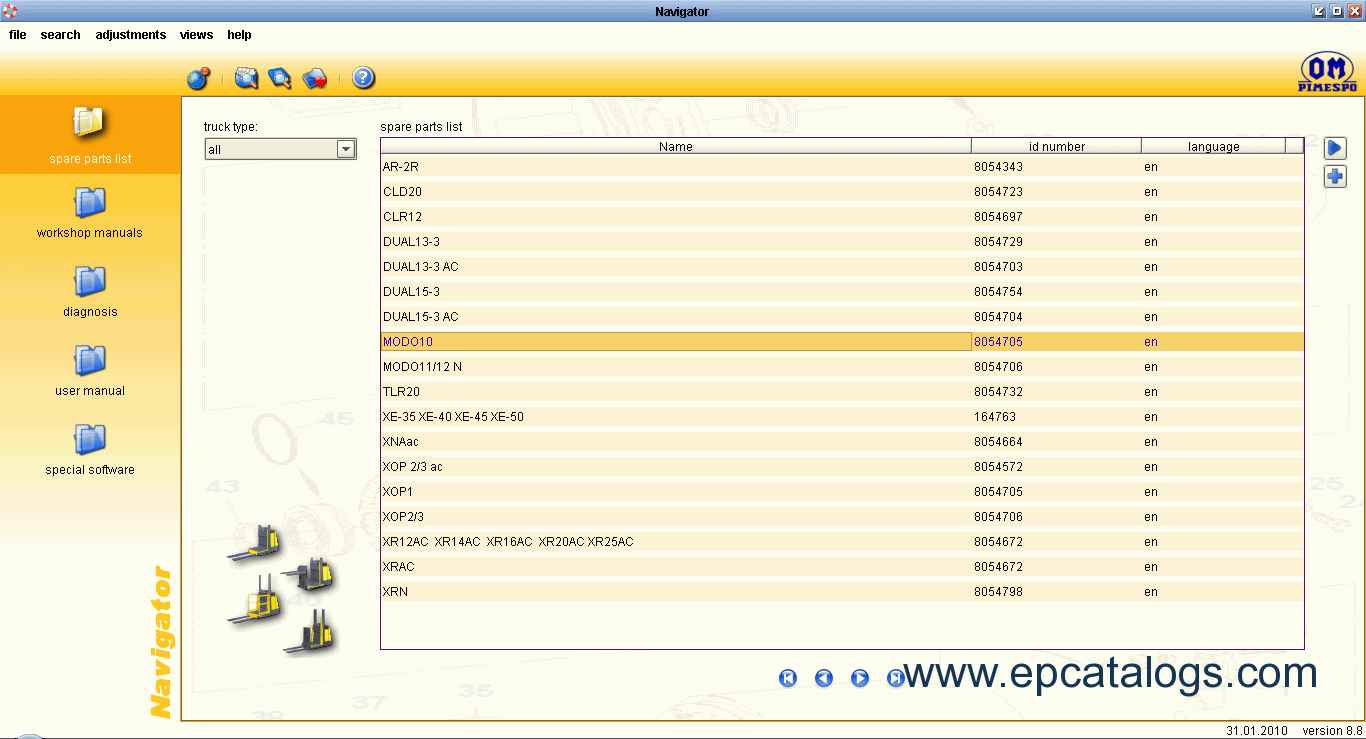Select the CLR12 row
This screenshot has width=1366, height=739.
pyautogui.click(x=842, y=217)
